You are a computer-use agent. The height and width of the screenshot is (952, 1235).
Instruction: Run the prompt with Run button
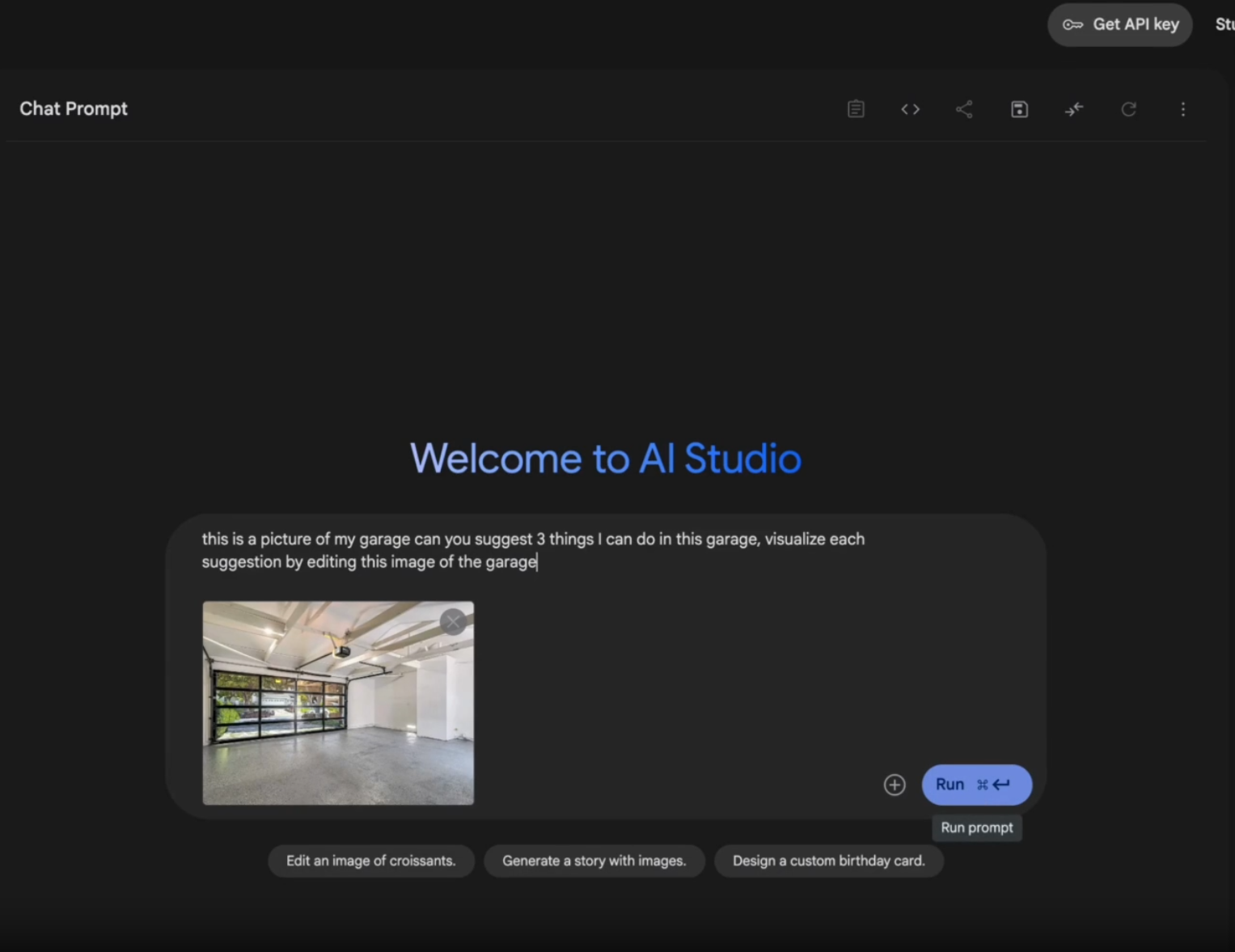click(977, 785)
